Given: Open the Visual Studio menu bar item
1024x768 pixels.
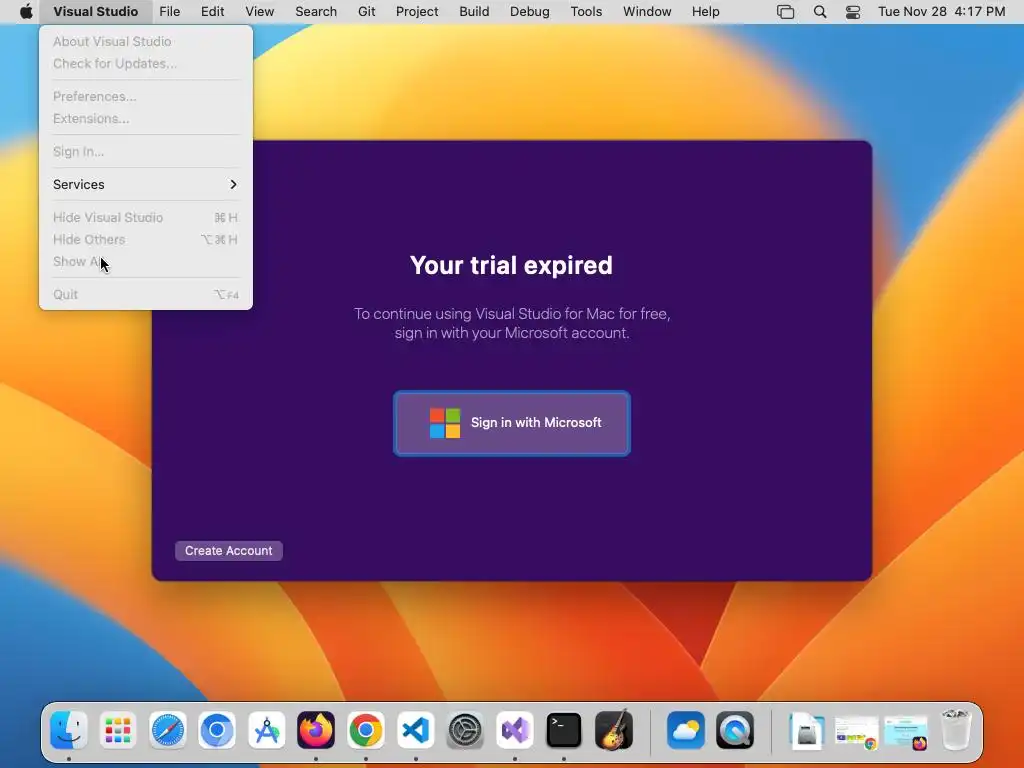Looking at the screenshot, I should click(x=95, y=12).
